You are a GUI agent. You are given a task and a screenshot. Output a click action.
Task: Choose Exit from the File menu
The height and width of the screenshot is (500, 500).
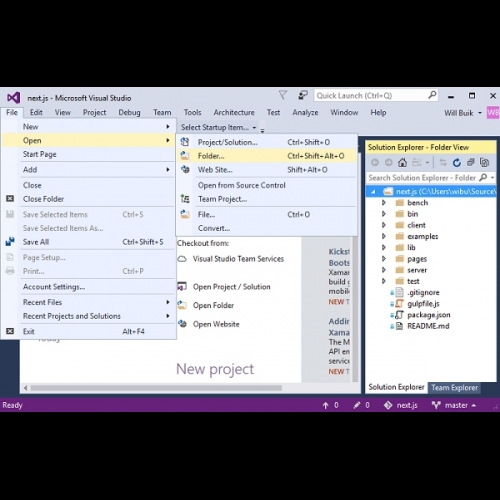coord(89,331)
